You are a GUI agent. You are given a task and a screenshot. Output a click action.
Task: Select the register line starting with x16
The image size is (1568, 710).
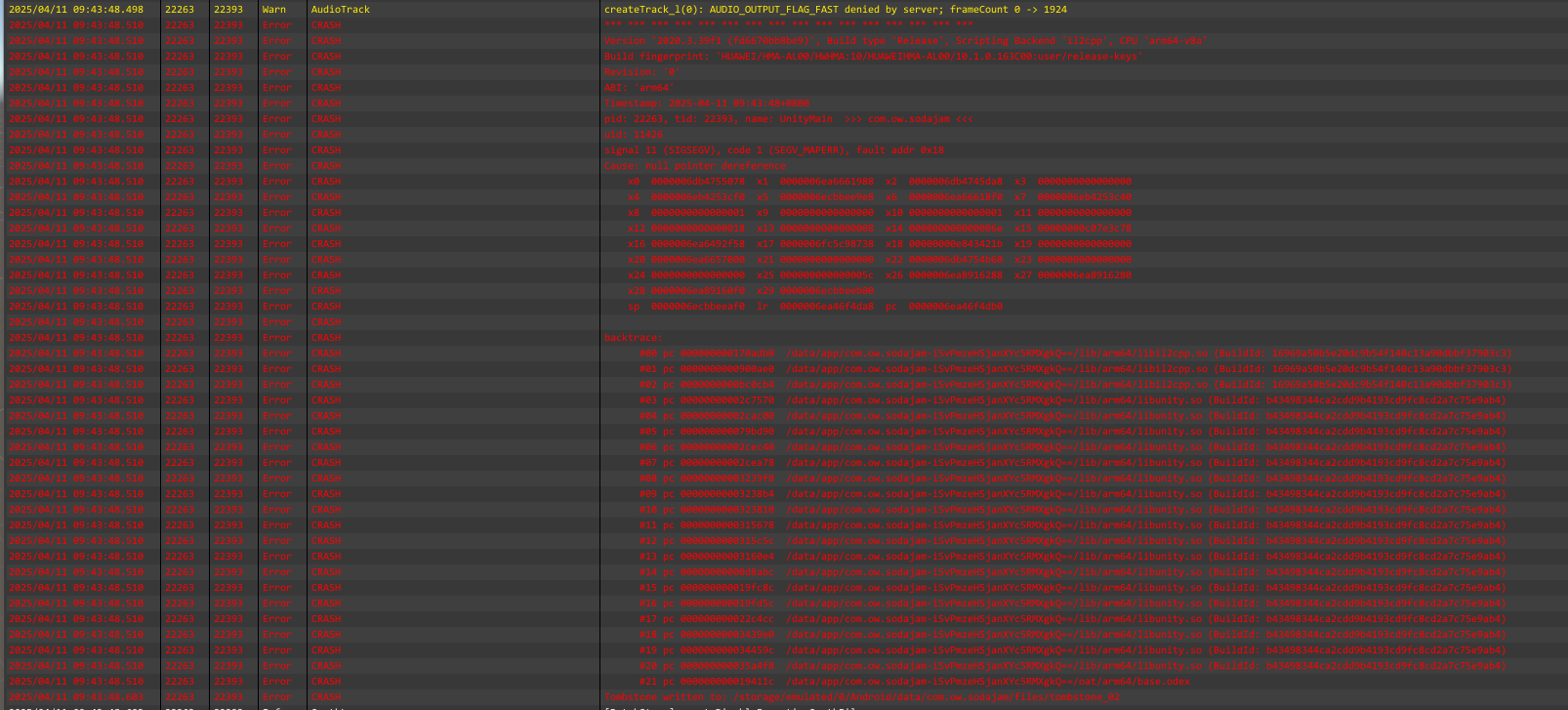pyautogui.click(x=880, y=244)
